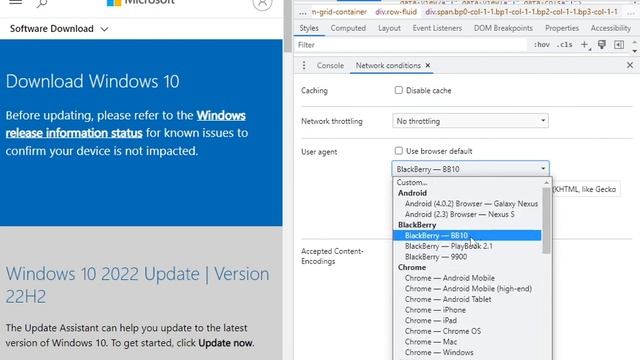Check Use browser default user agent
This screenshot has width=640, height=360.
[x=398, y=151]
